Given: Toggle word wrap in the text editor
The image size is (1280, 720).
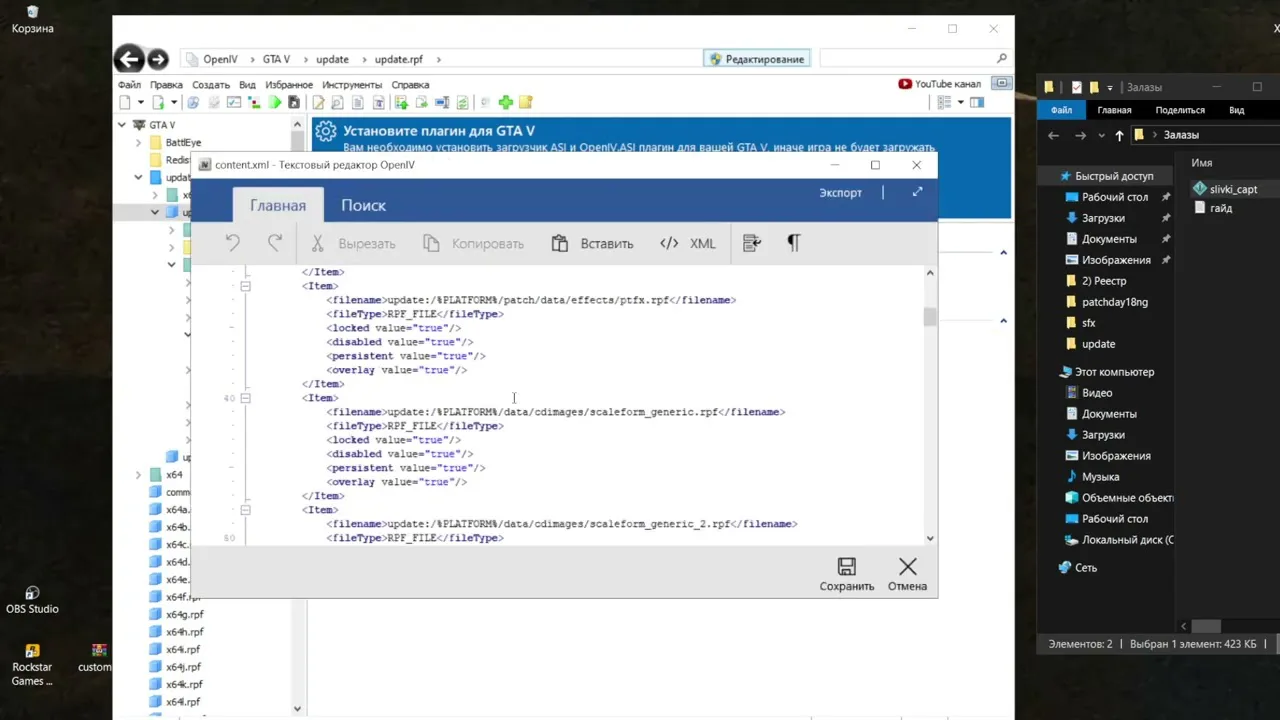Looking at the screenshot, I should tap(752, 243).
